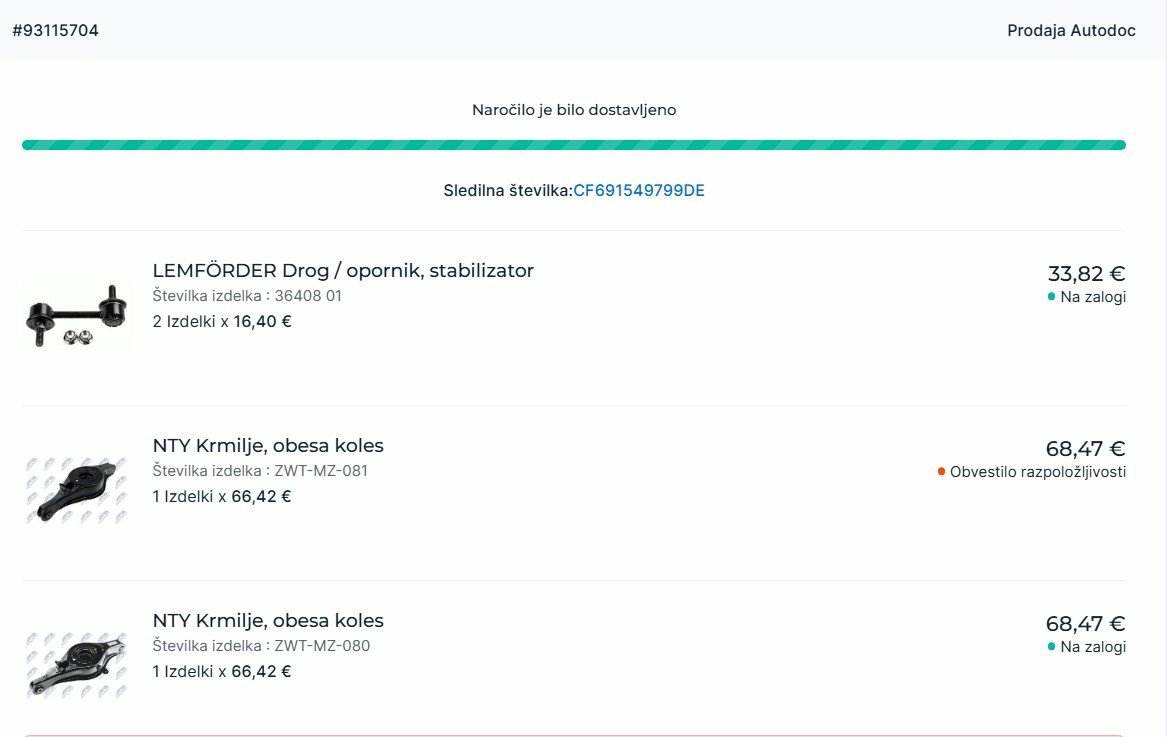Viewport: 1167px width, 737px height.
Task: Select the 'Prodaja Autodoc' seller label
Action: pyautogui.click(x=1071, y=31)
